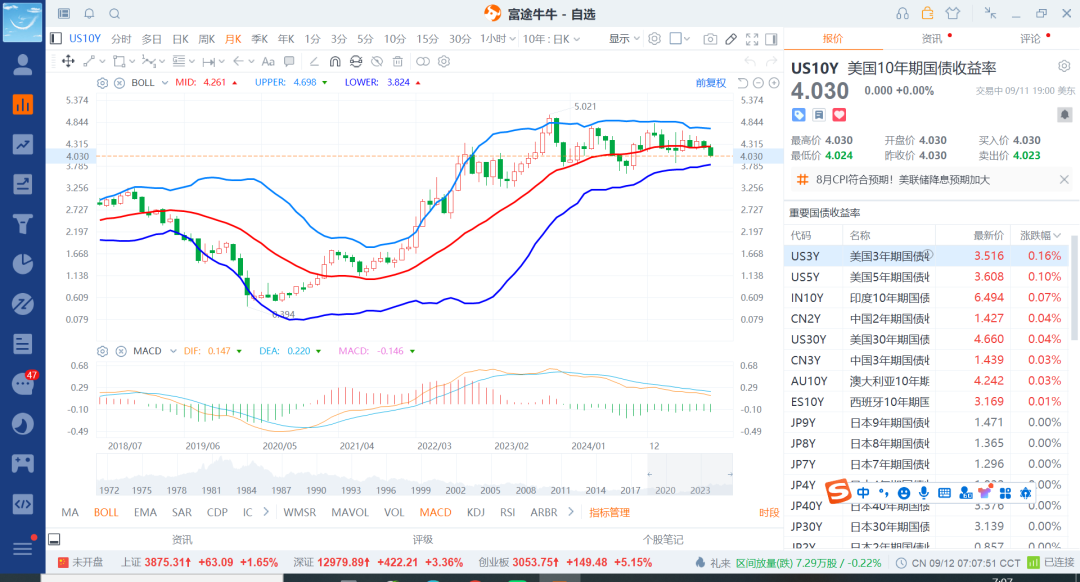
Task: Open chart settings gear in top toolbar
Action: pos(654,39)
